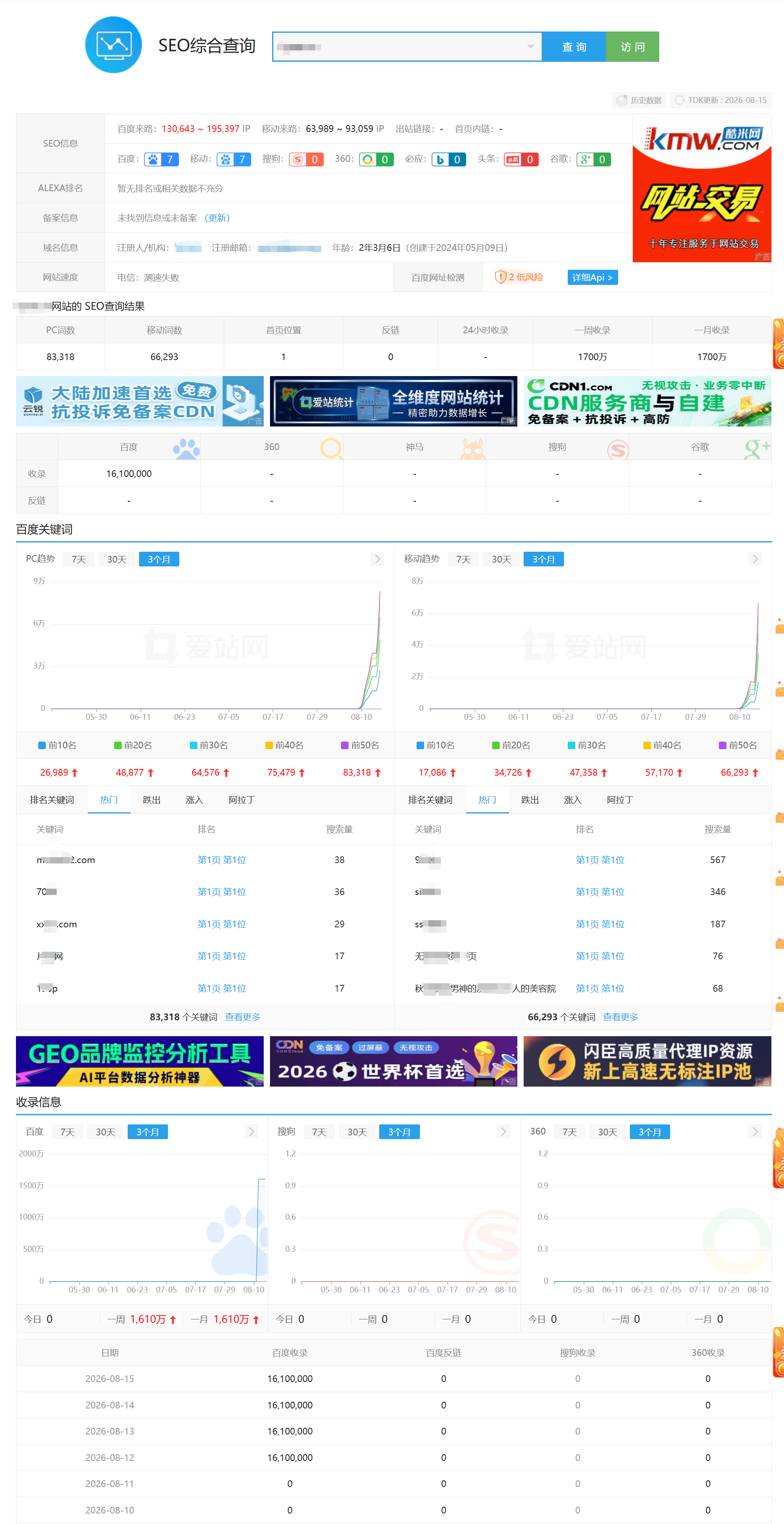Screen dimensions: 784x1524
Task: Open 2026 世界杯首选 CDN banner
Action: [x=393, y=1061]
